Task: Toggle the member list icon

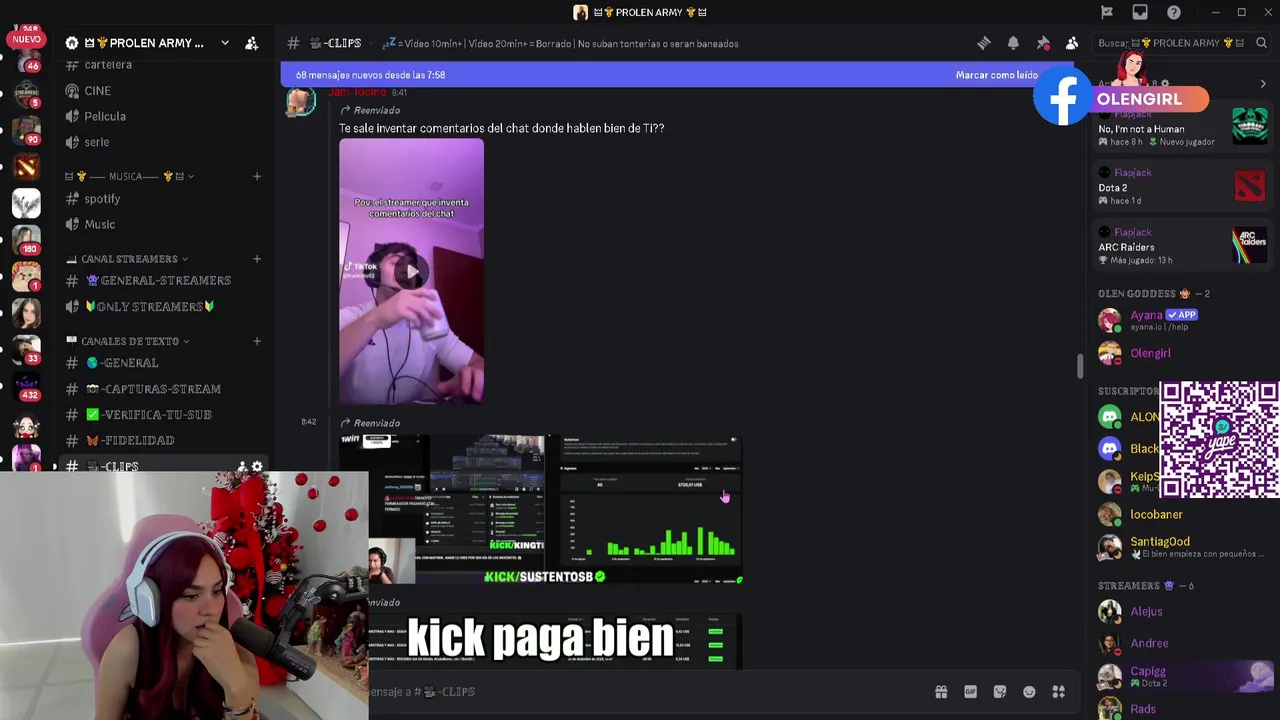Action: click(x=1072, y=43)
